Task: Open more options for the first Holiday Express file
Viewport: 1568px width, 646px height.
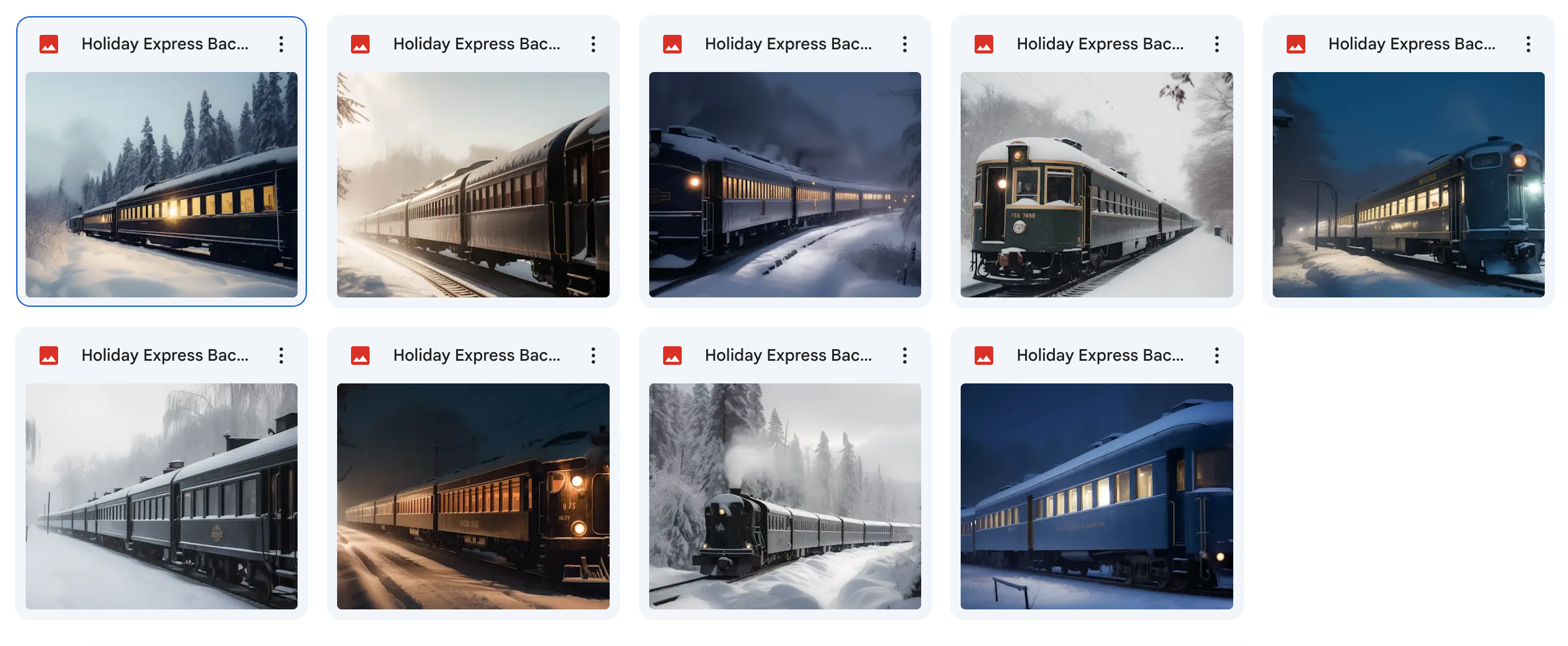Action: [281, 44]
